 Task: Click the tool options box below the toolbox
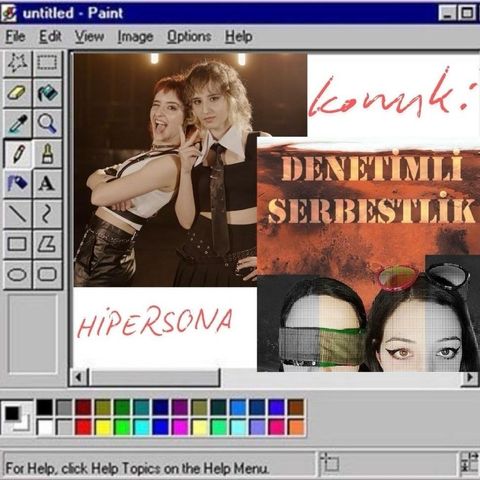[x=33, y=334]
